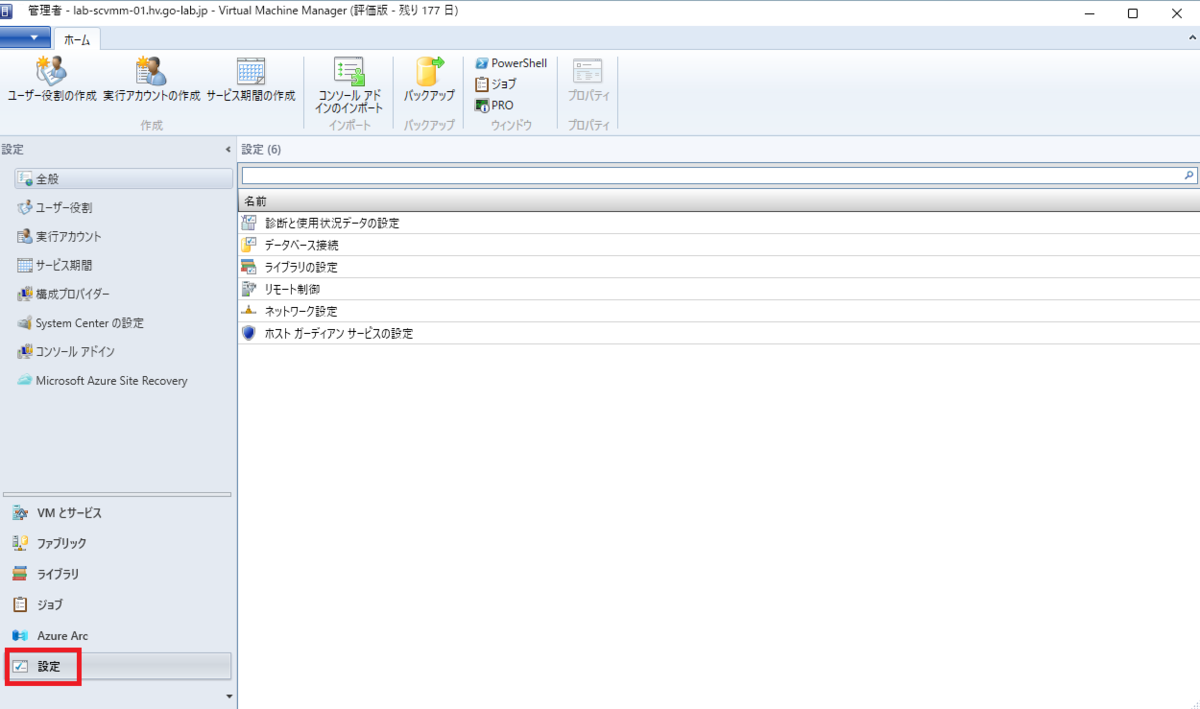
Task: Click inside the settings search field
Action: [x=711, y=175]
